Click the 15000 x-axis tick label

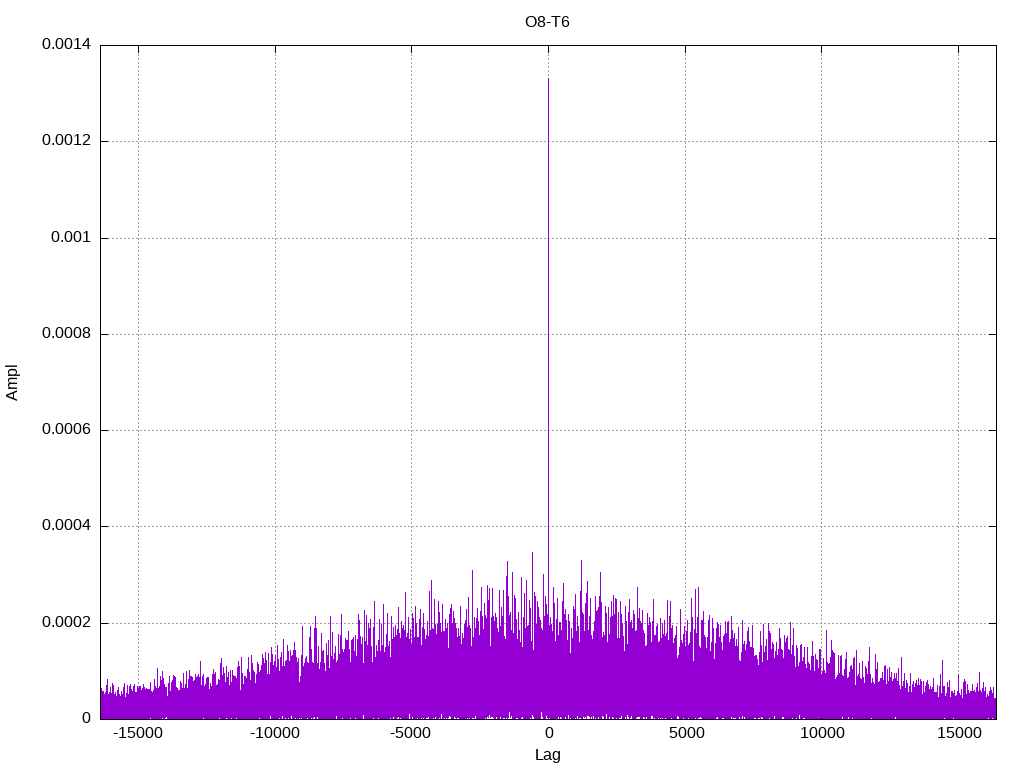(x=958, y=733)
